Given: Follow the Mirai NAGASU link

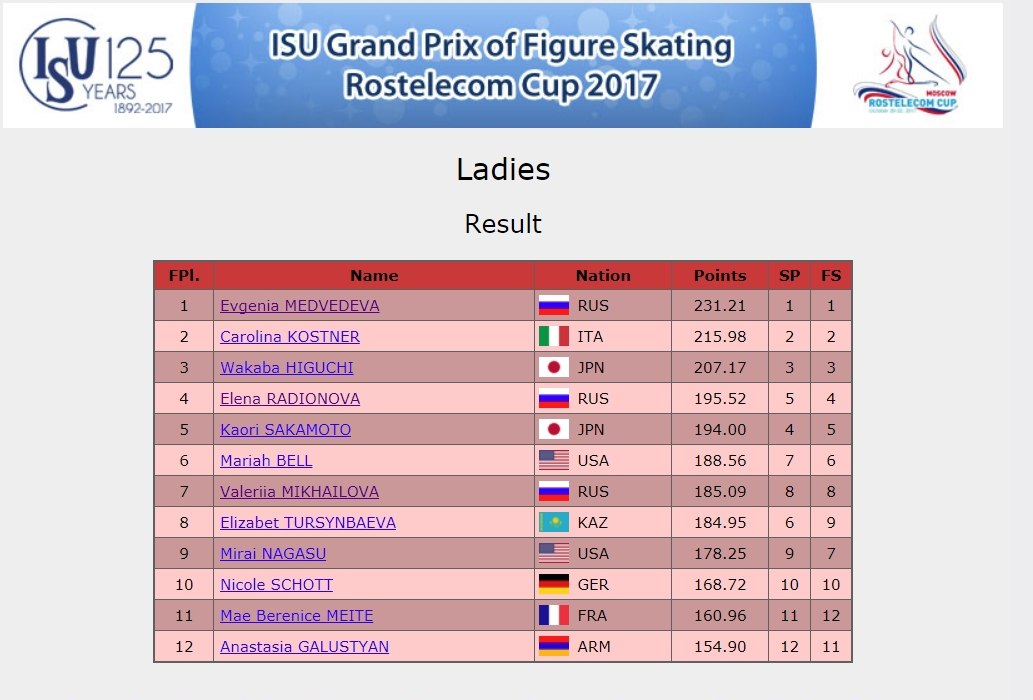Looking at the screenshot, I should (273, 553).
